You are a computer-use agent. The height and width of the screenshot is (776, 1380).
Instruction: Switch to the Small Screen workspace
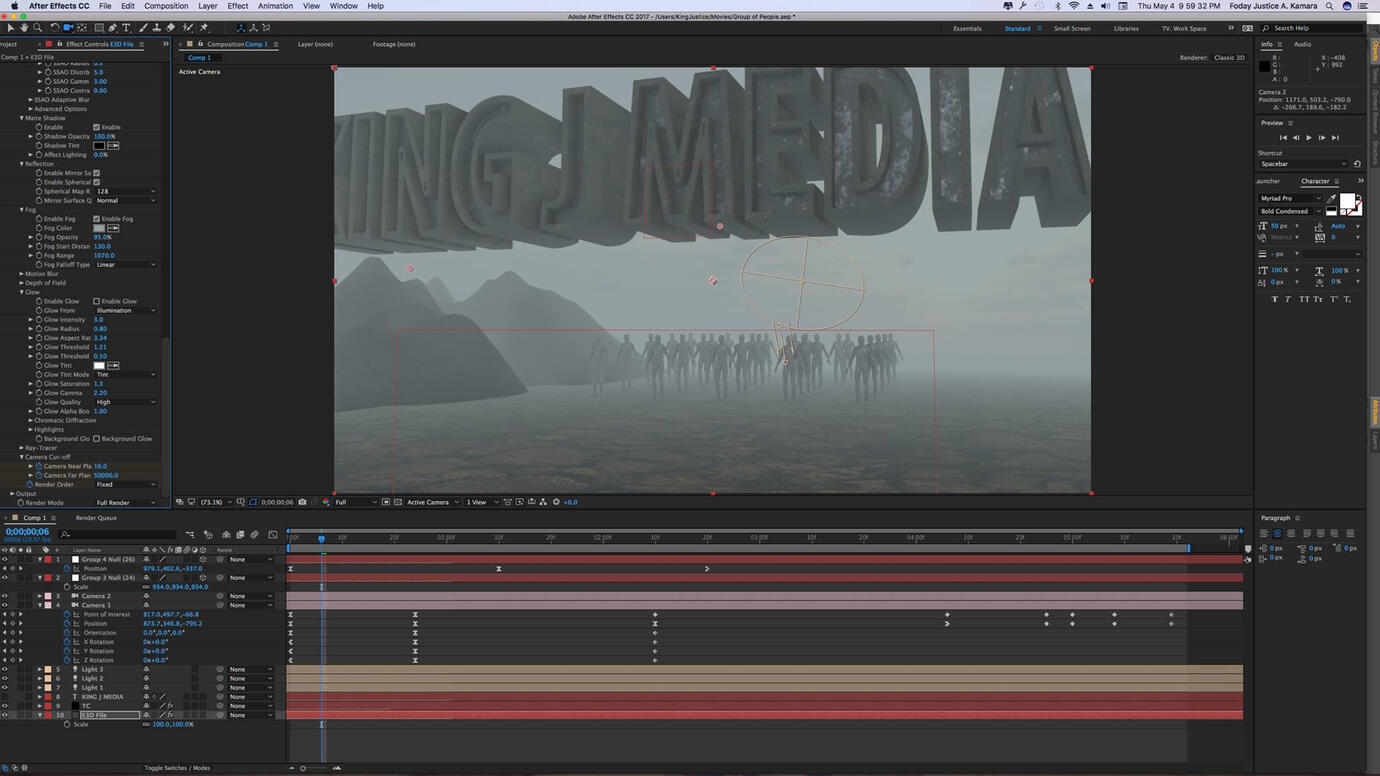tap(1071, 29)
